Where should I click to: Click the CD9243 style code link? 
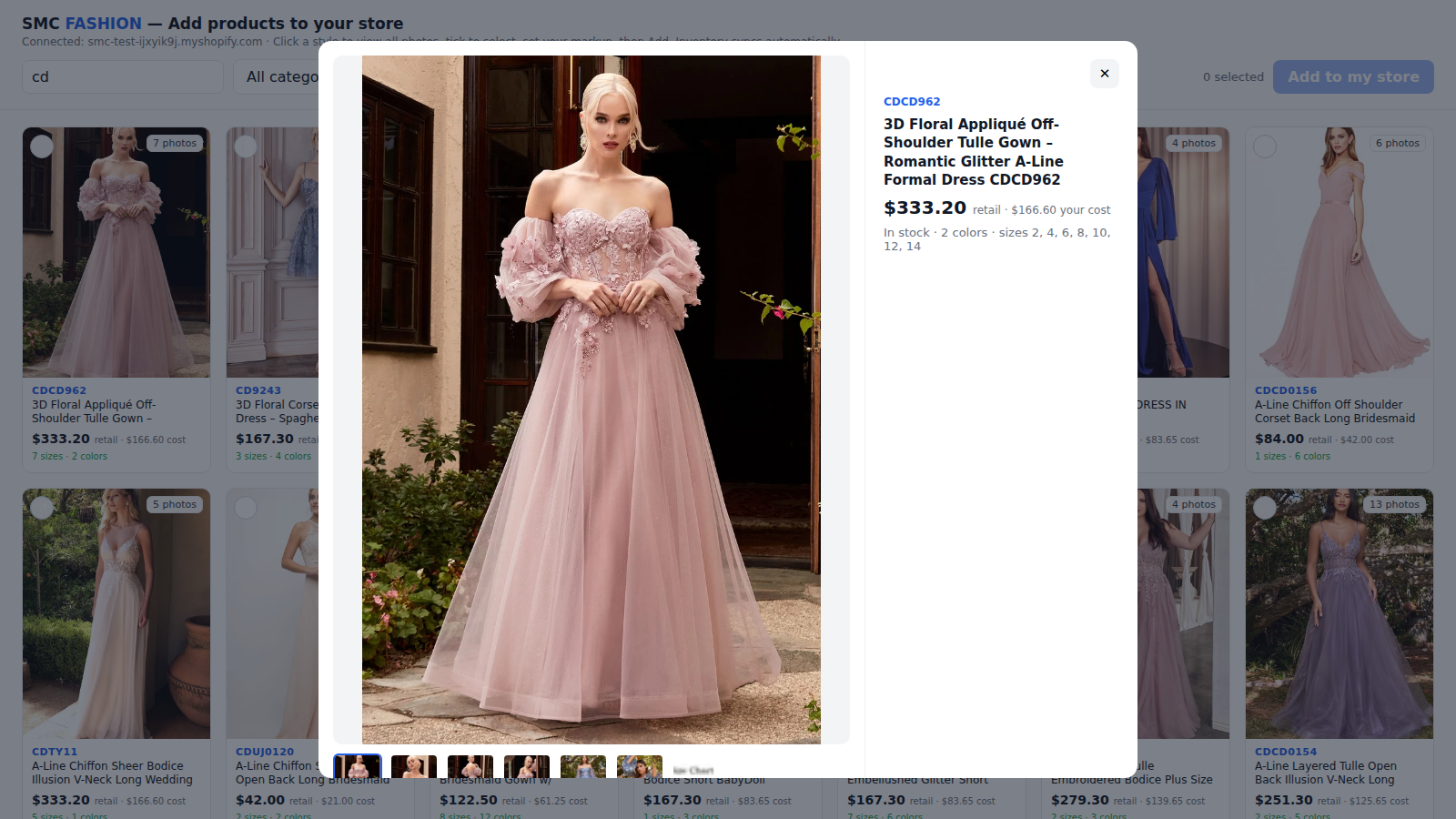point(258,390)
